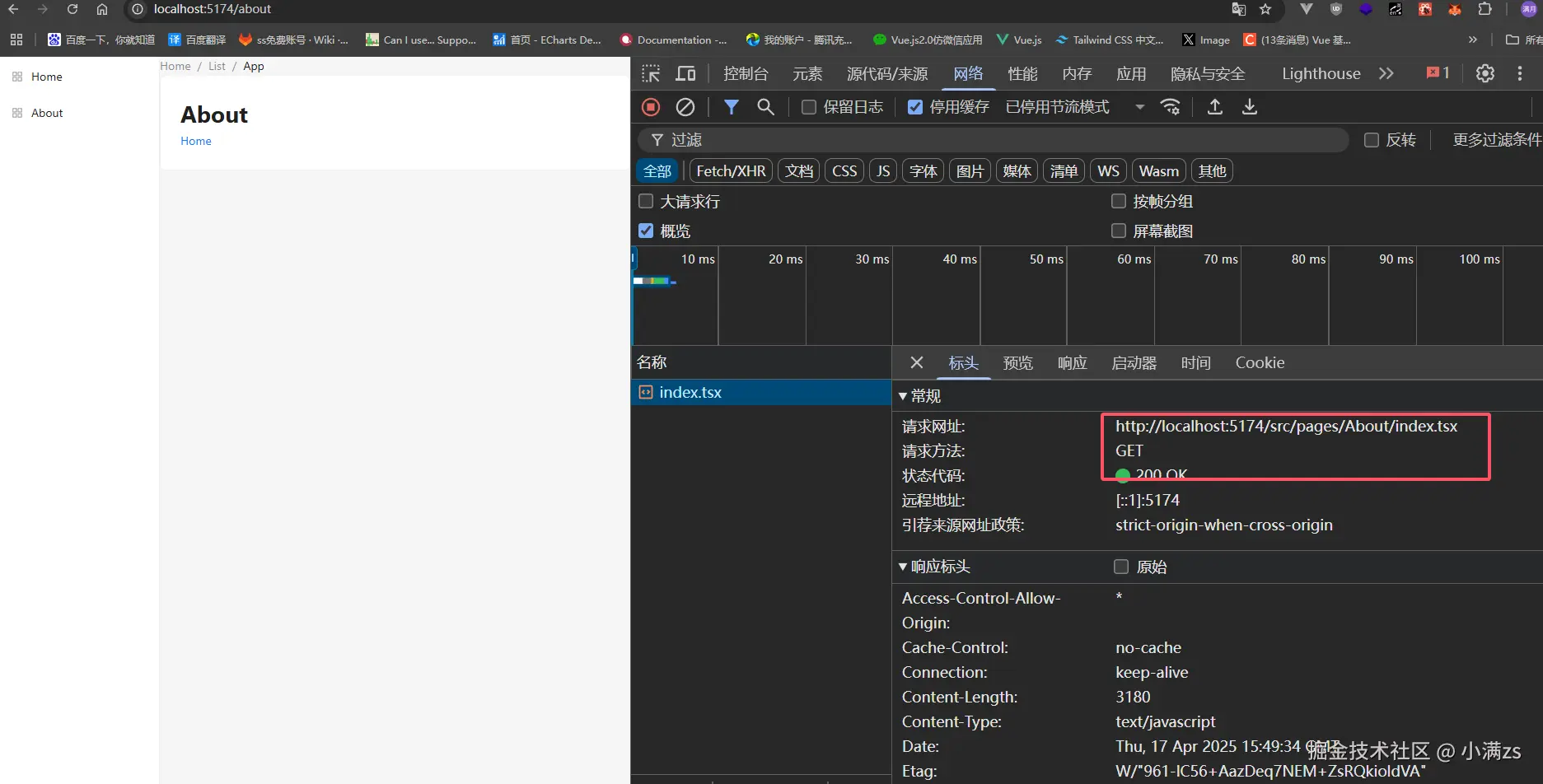Viewport: 1543px width, 784px height.
Task: Open the apps grid in bookmarks bar
Action: pyautogui.click(x=16, y=40)
